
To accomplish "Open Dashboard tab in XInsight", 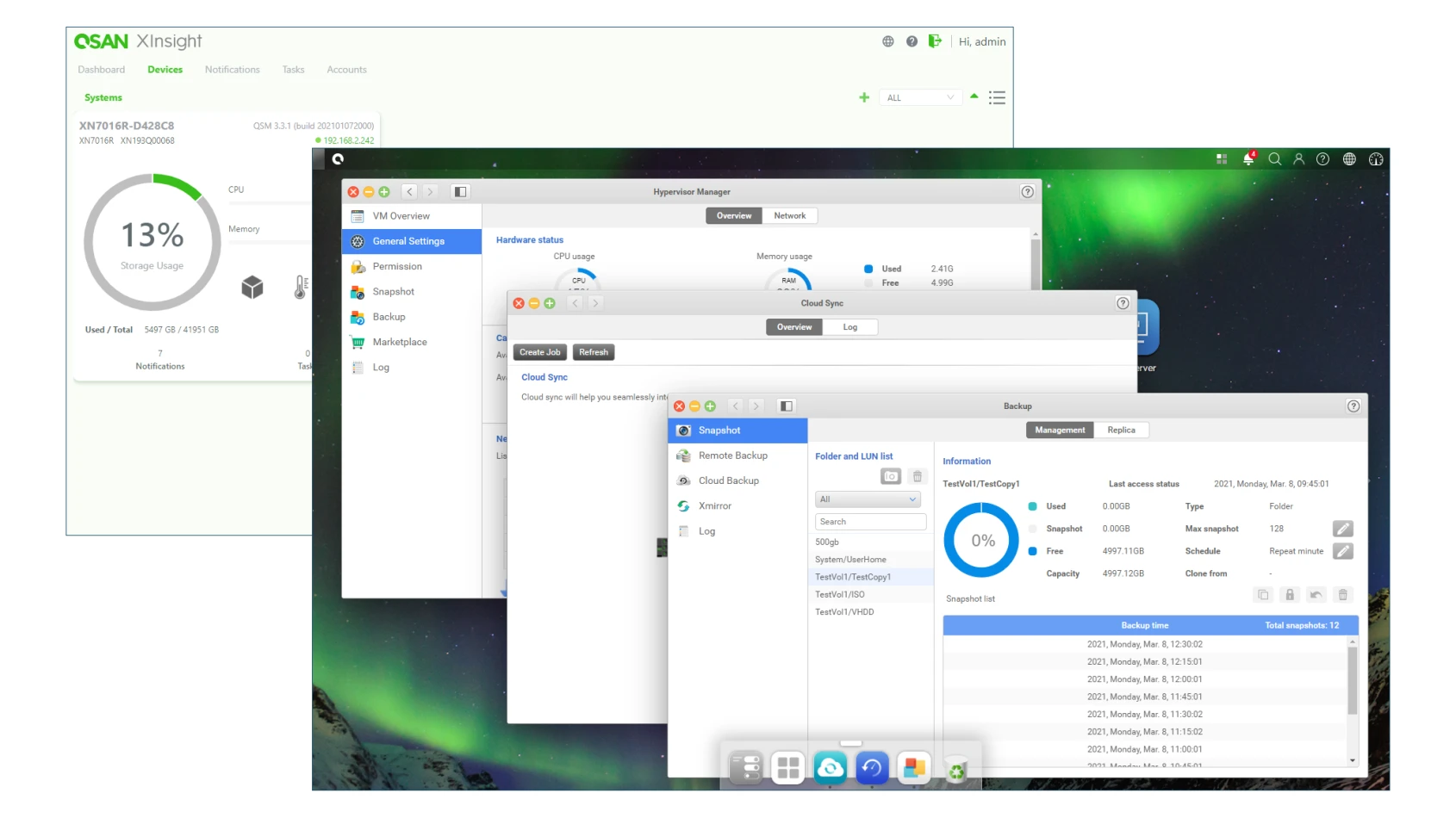I will pyautogui.click(x=102, y=70).
